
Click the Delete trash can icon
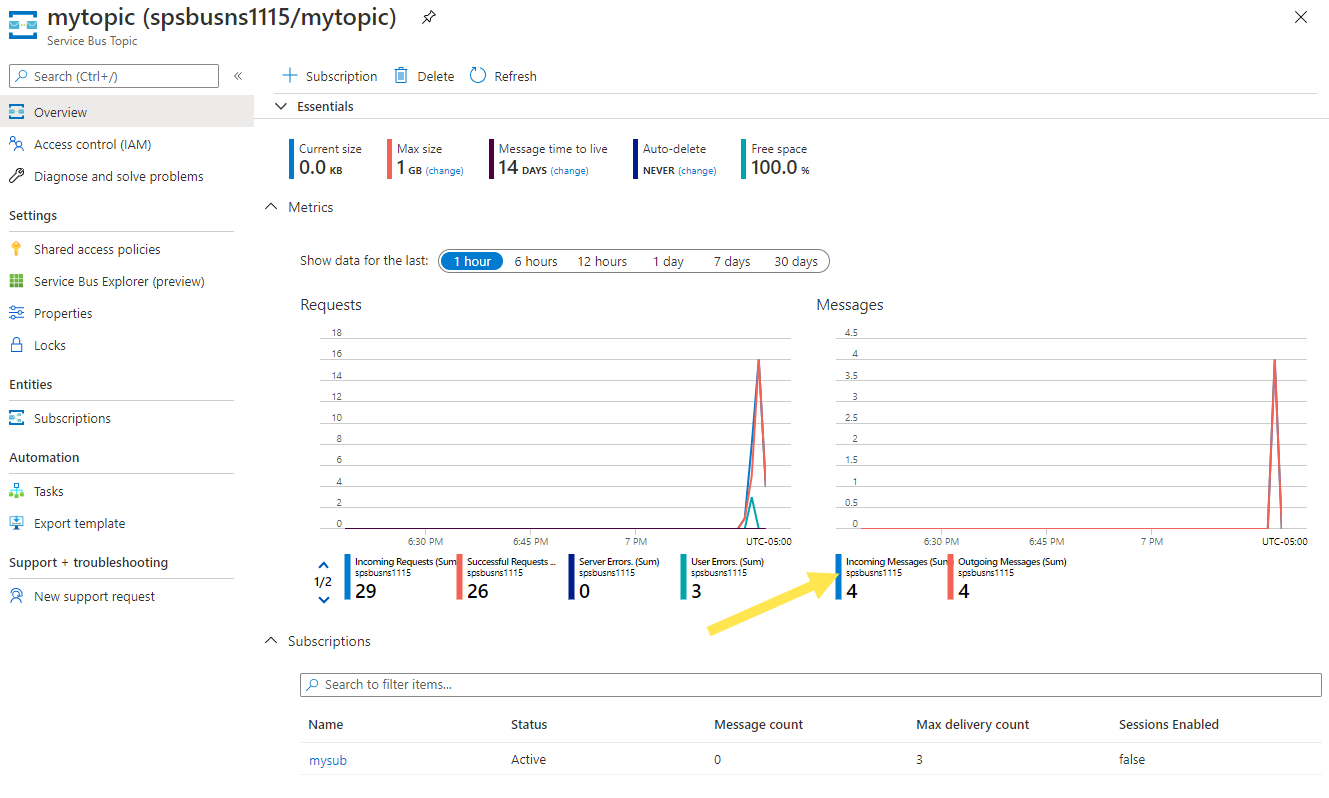(401, 76)
